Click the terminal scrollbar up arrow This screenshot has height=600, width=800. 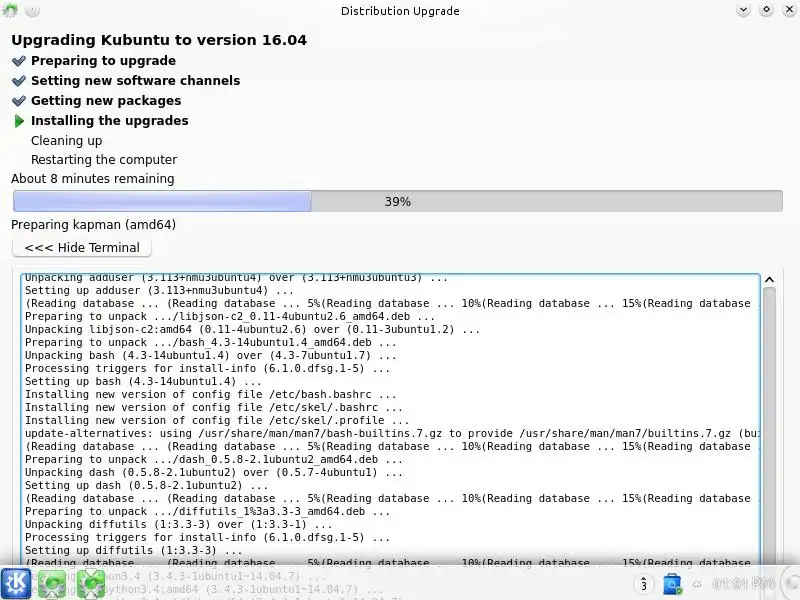point(769,280)
